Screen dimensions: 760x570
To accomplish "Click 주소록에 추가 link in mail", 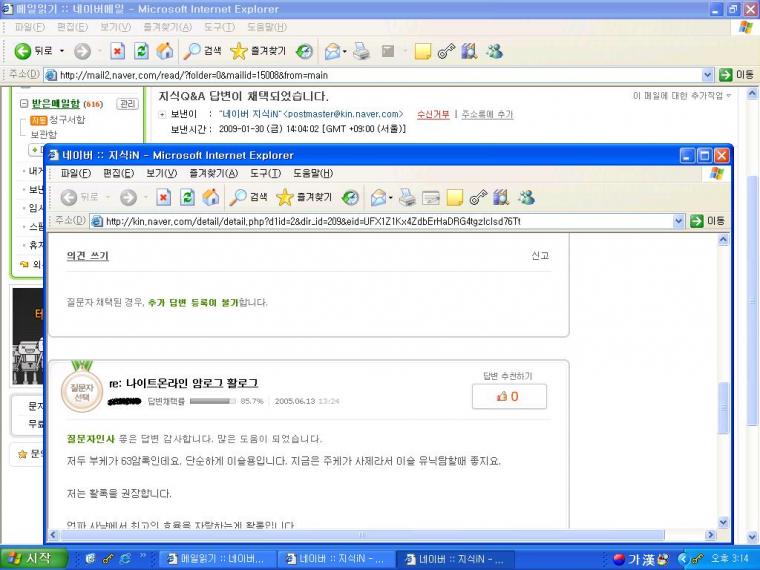I will (x=487, y=115).
